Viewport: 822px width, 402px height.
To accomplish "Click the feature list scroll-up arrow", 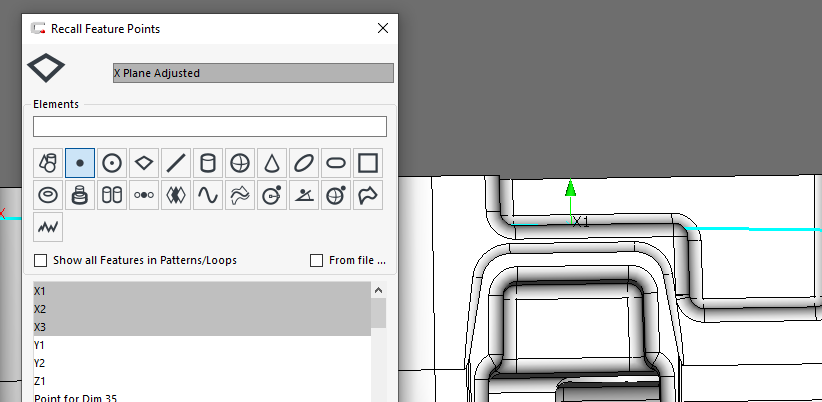I will pyautogui.click(x=378, y=290).
